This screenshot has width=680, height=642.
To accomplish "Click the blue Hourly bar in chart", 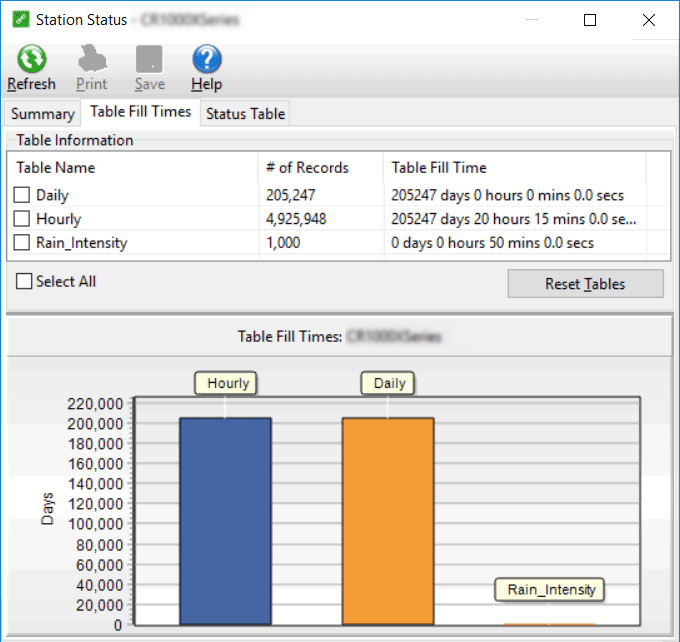I will 226,521.
